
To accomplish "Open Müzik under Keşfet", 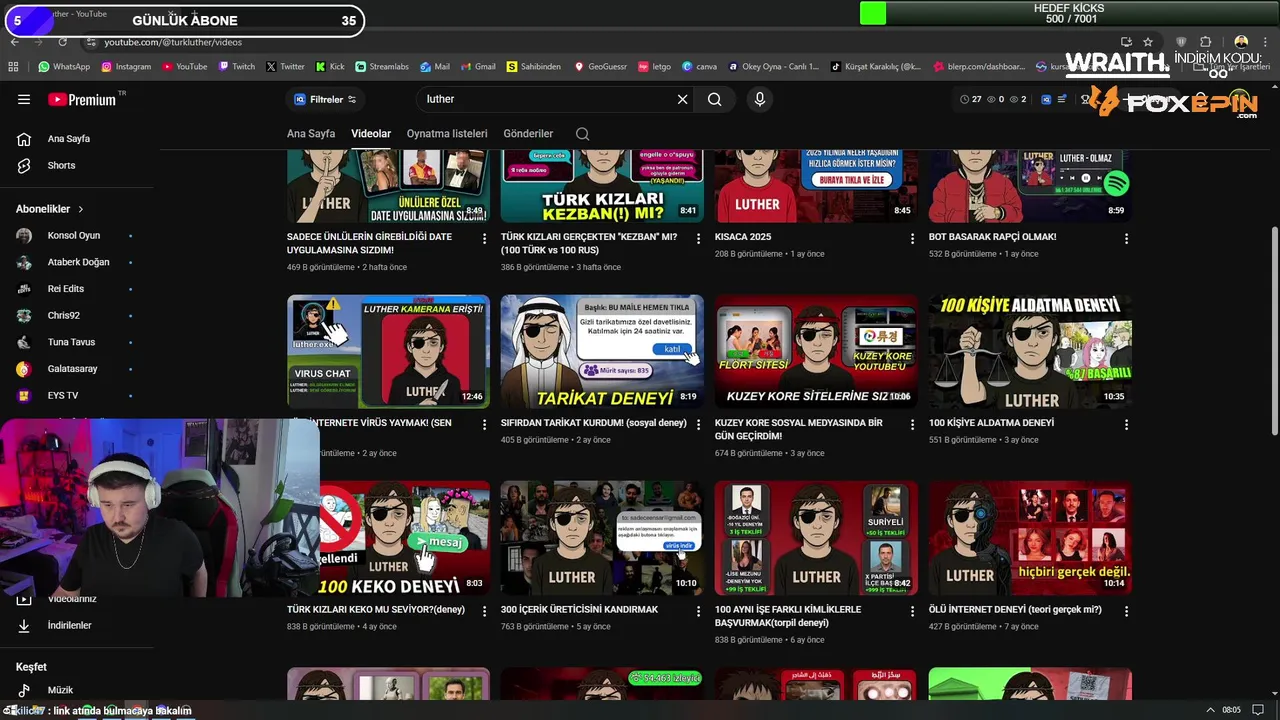I will [60, 690].
